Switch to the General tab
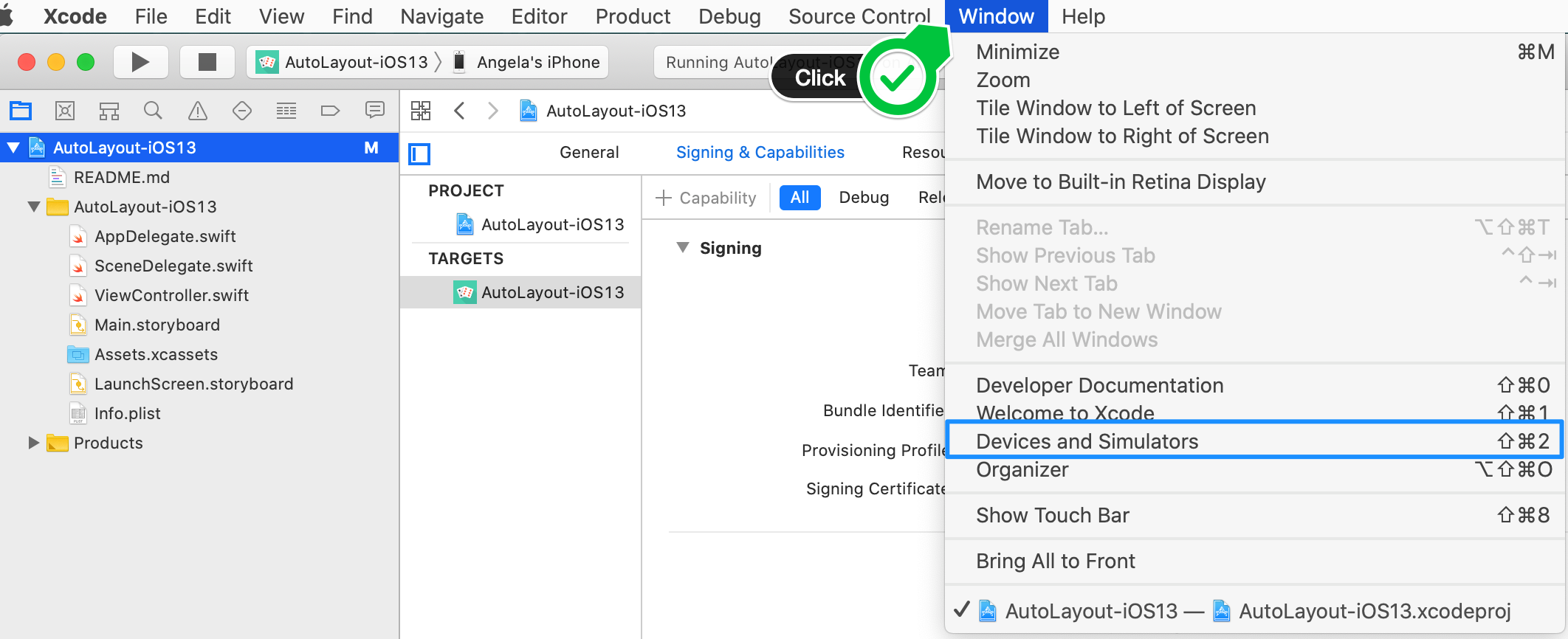Screen dimensions: 1568x639 [589, 152]
